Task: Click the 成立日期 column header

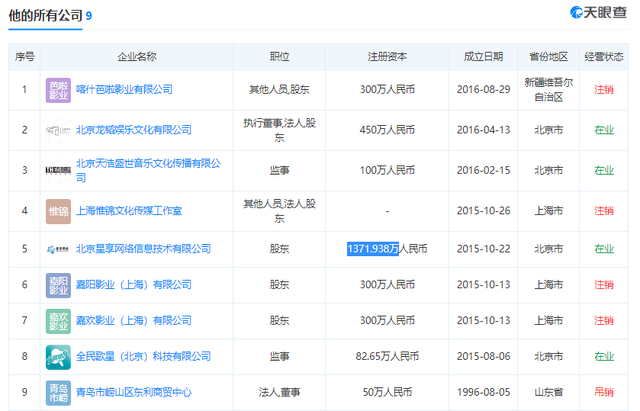Action: [483, 56]
